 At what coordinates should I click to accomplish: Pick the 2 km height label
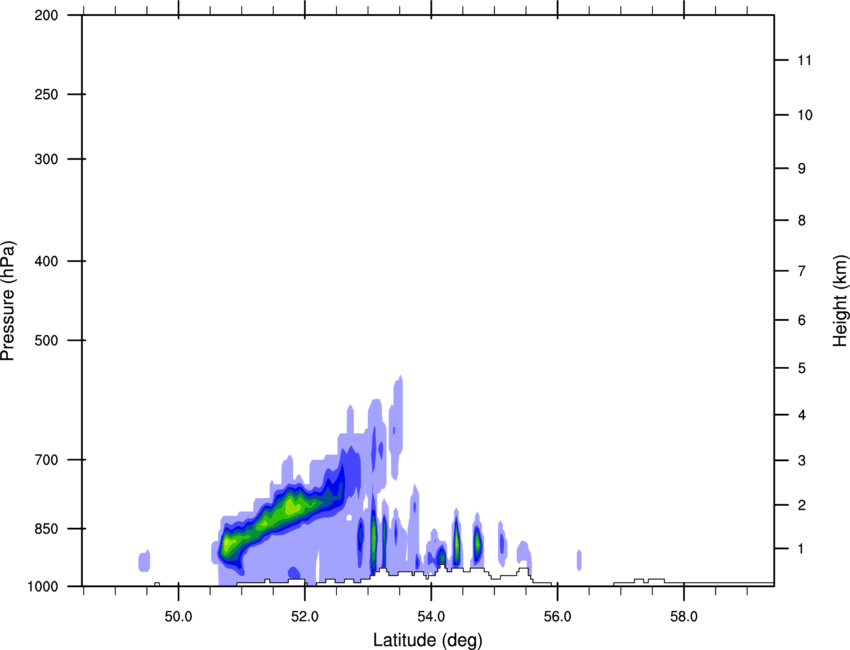pos(802,505)
